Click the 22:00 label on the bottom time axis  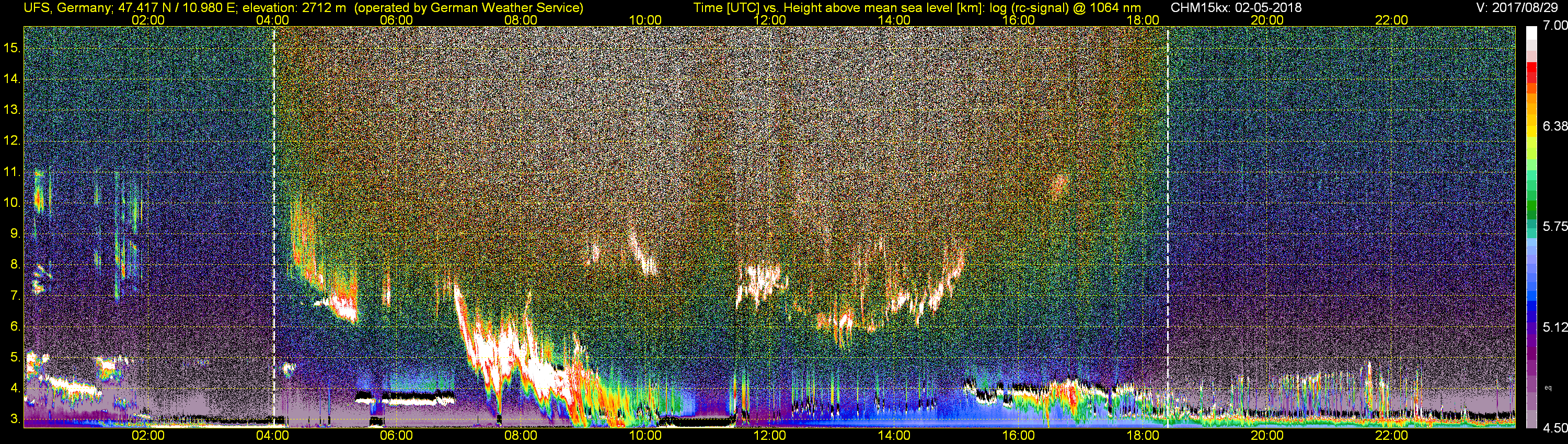[x=1391, y=436]
